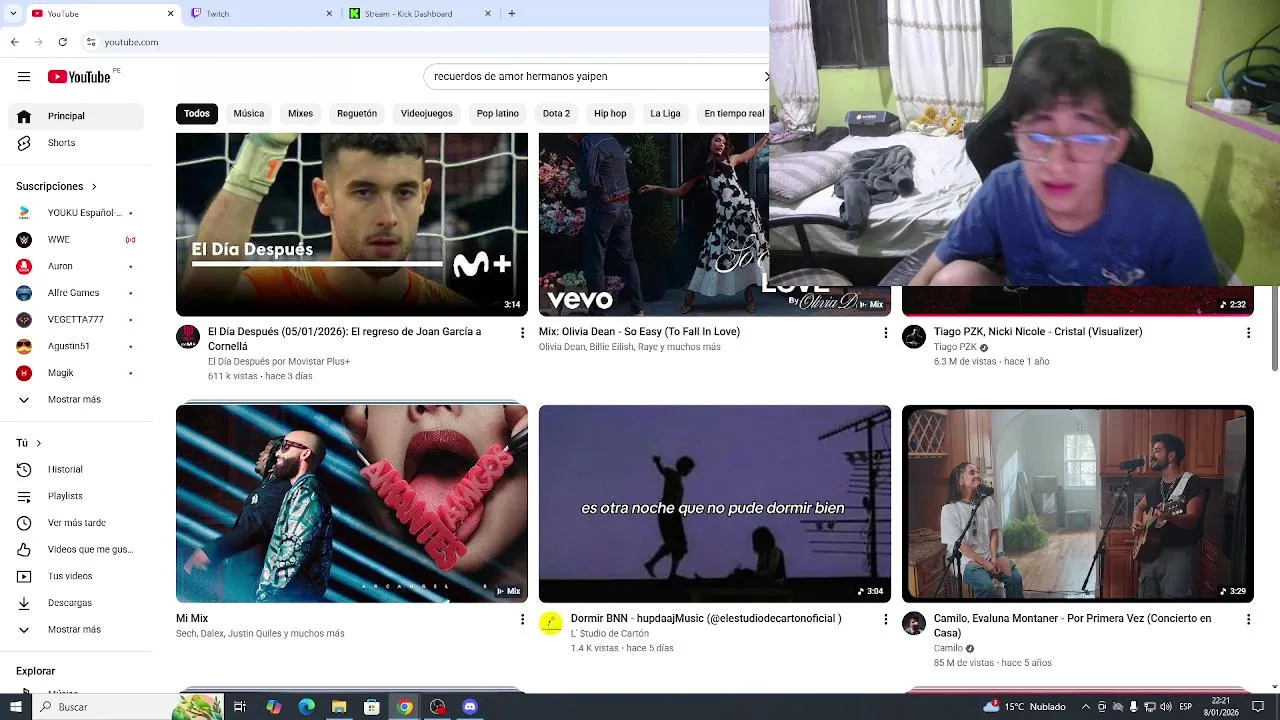The image size is (1280, 720).
Task: Open Camilo channel name link
Action: click(x=948, y=648)
